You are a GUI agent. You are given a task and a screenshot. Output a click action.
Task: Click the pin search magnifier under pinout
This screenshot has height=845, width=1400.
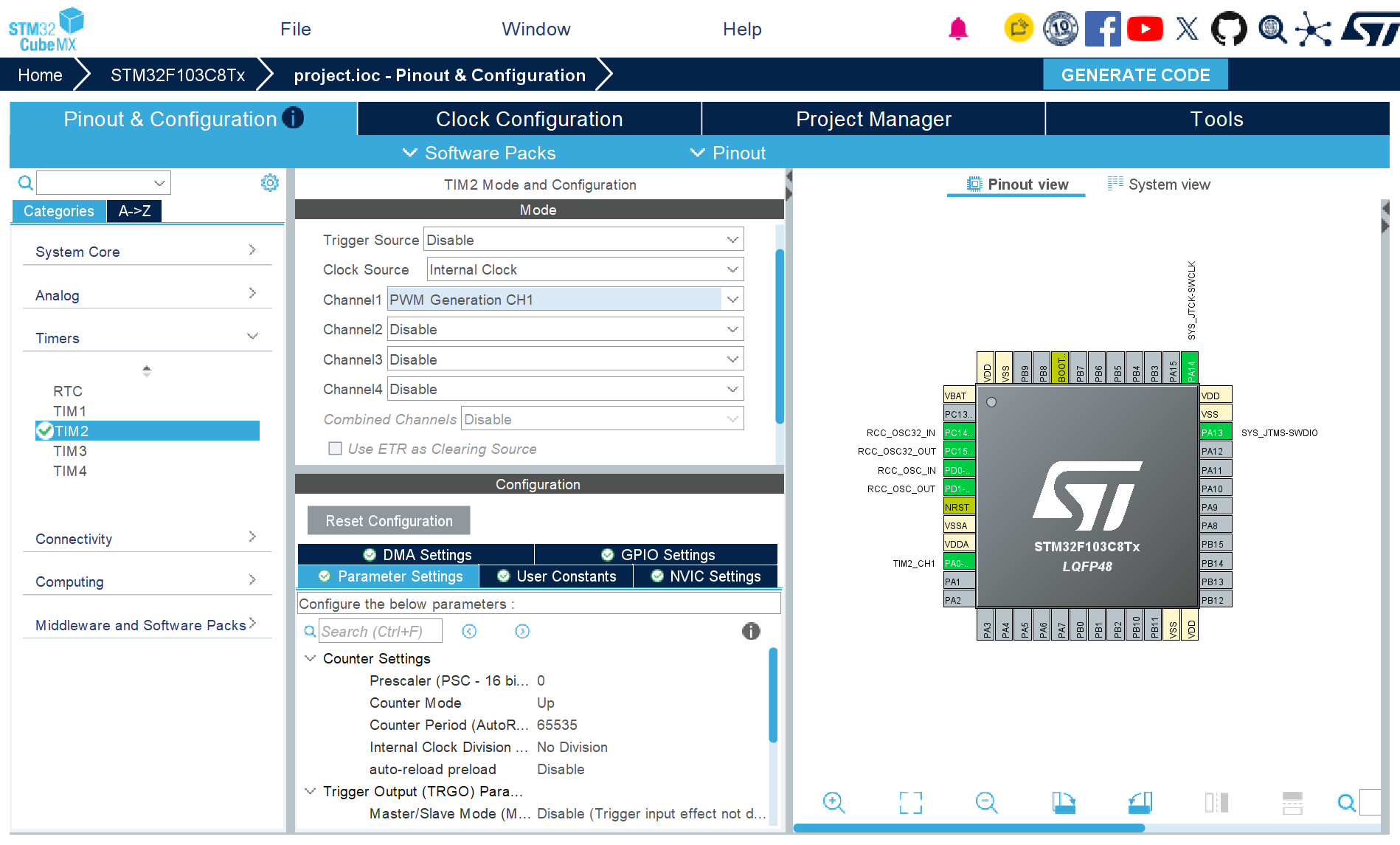(1346, 802)
